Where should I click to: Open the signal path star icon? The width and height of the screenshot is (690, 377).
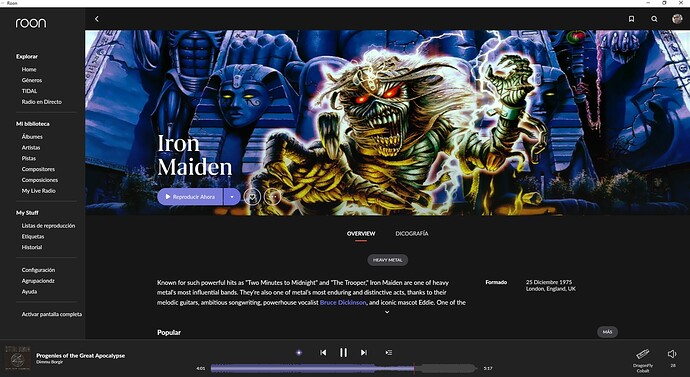point(299,352)
